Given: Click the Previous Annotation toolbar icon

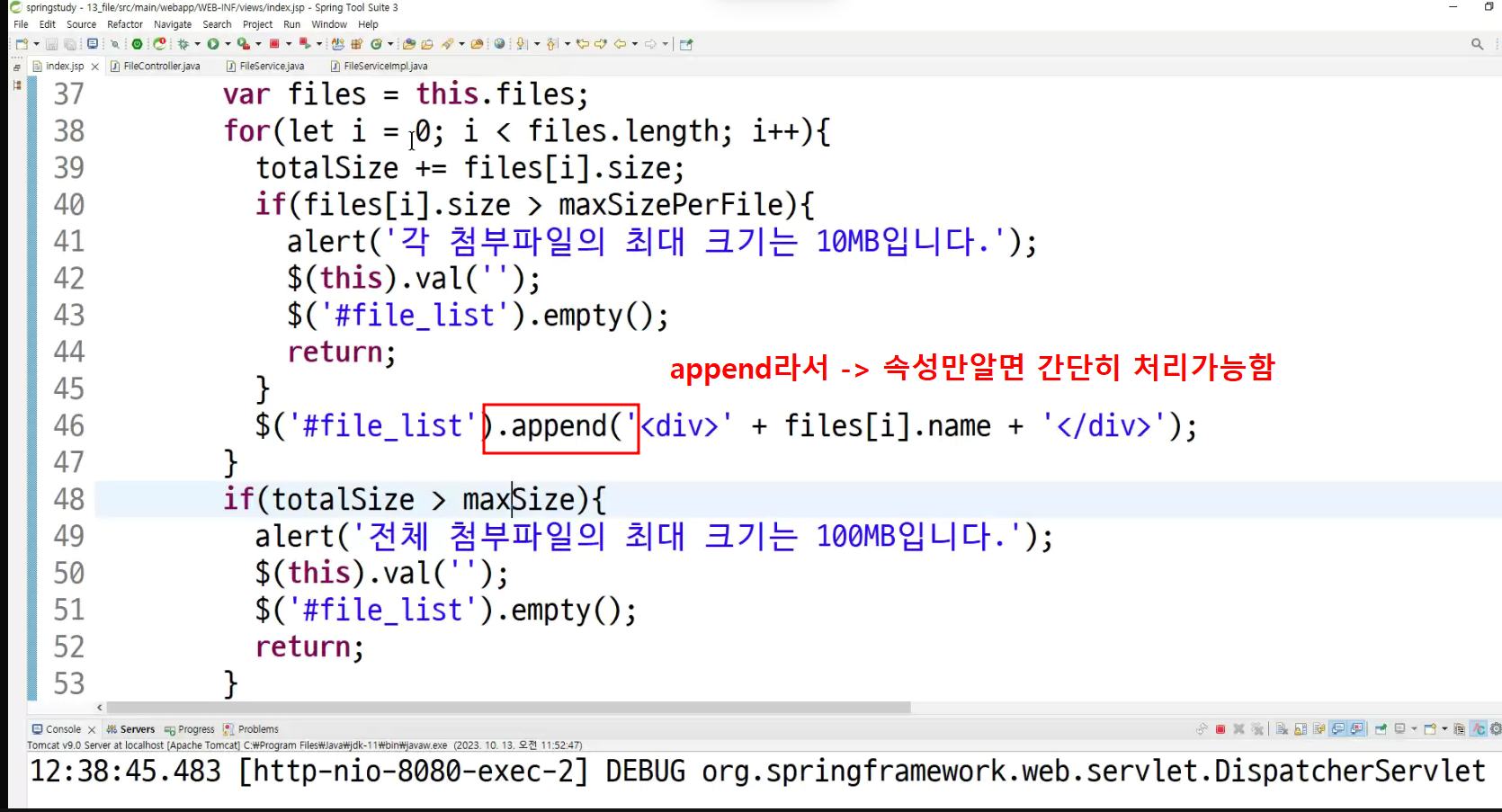Looking at the screenshot, I should (x=552, y=44).
